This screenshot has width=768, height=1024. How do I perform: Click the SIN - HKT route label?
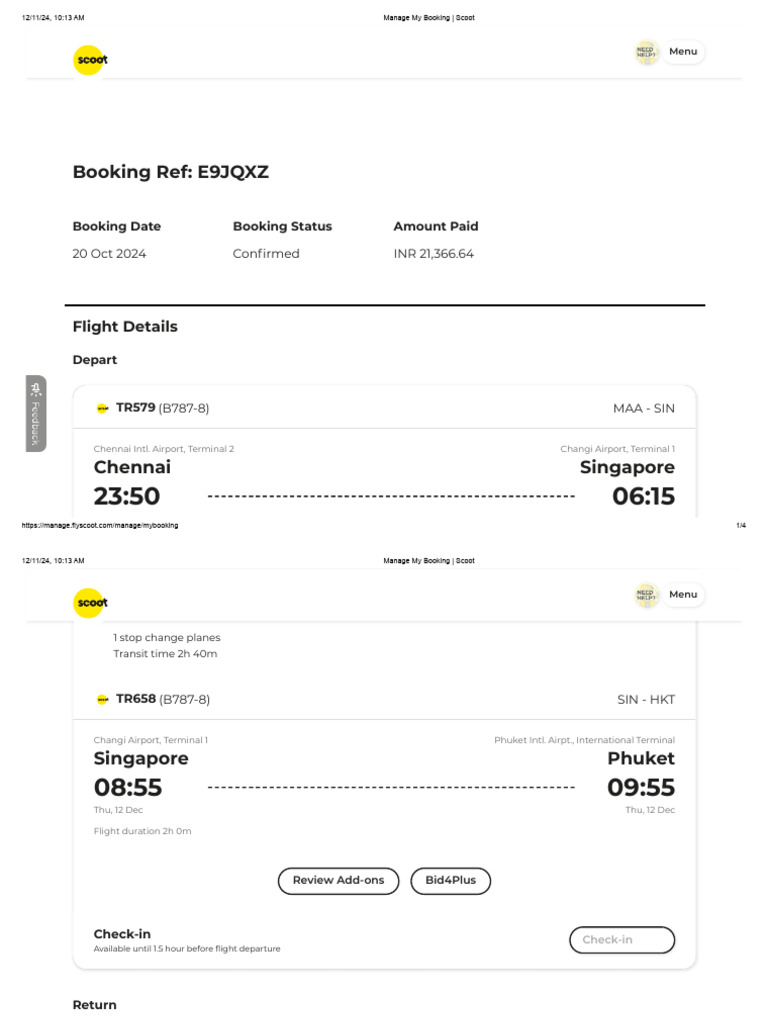[x=646, y=699]
